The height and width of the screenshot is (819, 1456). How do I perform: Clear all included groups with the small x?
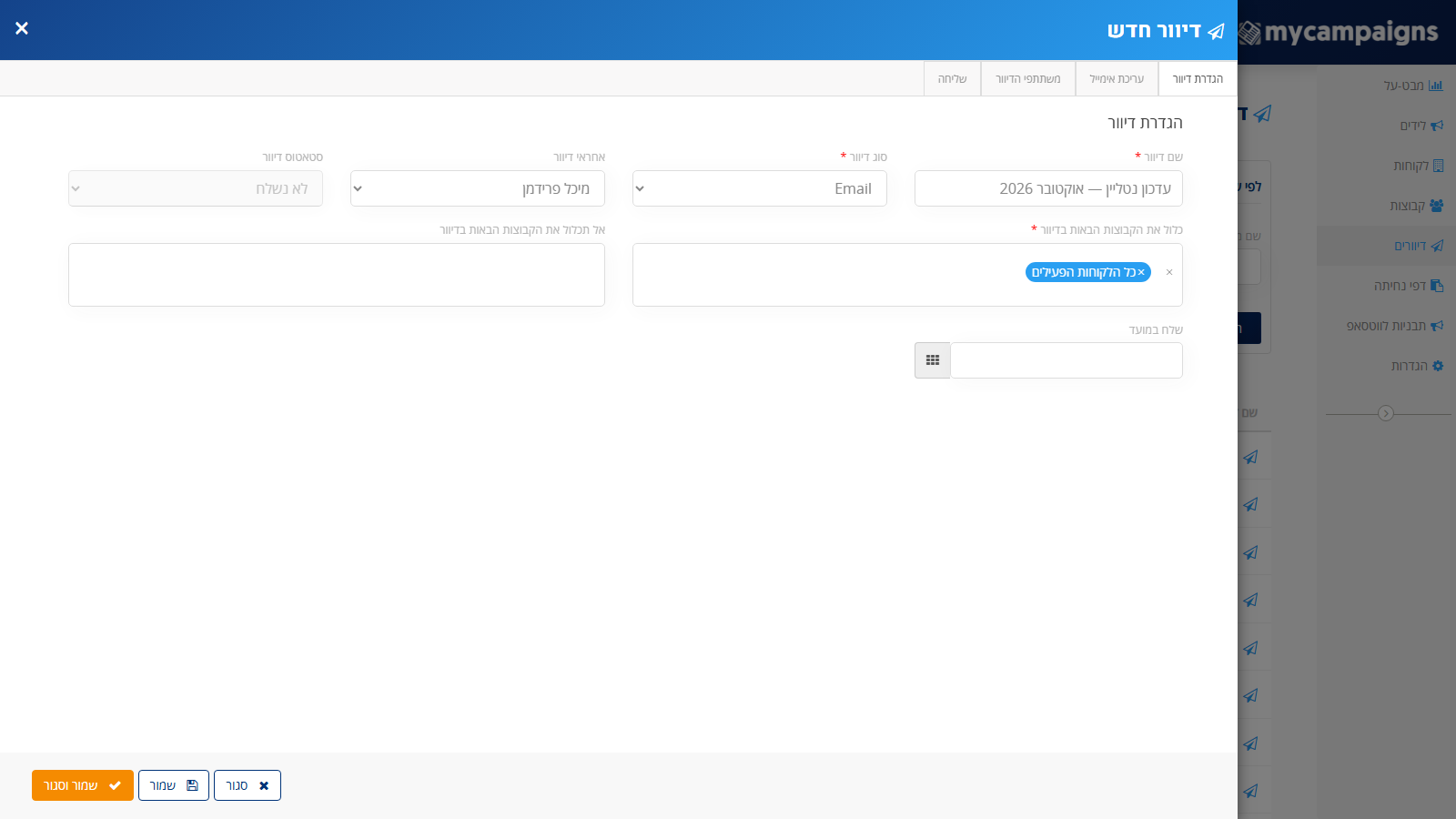1169,272
